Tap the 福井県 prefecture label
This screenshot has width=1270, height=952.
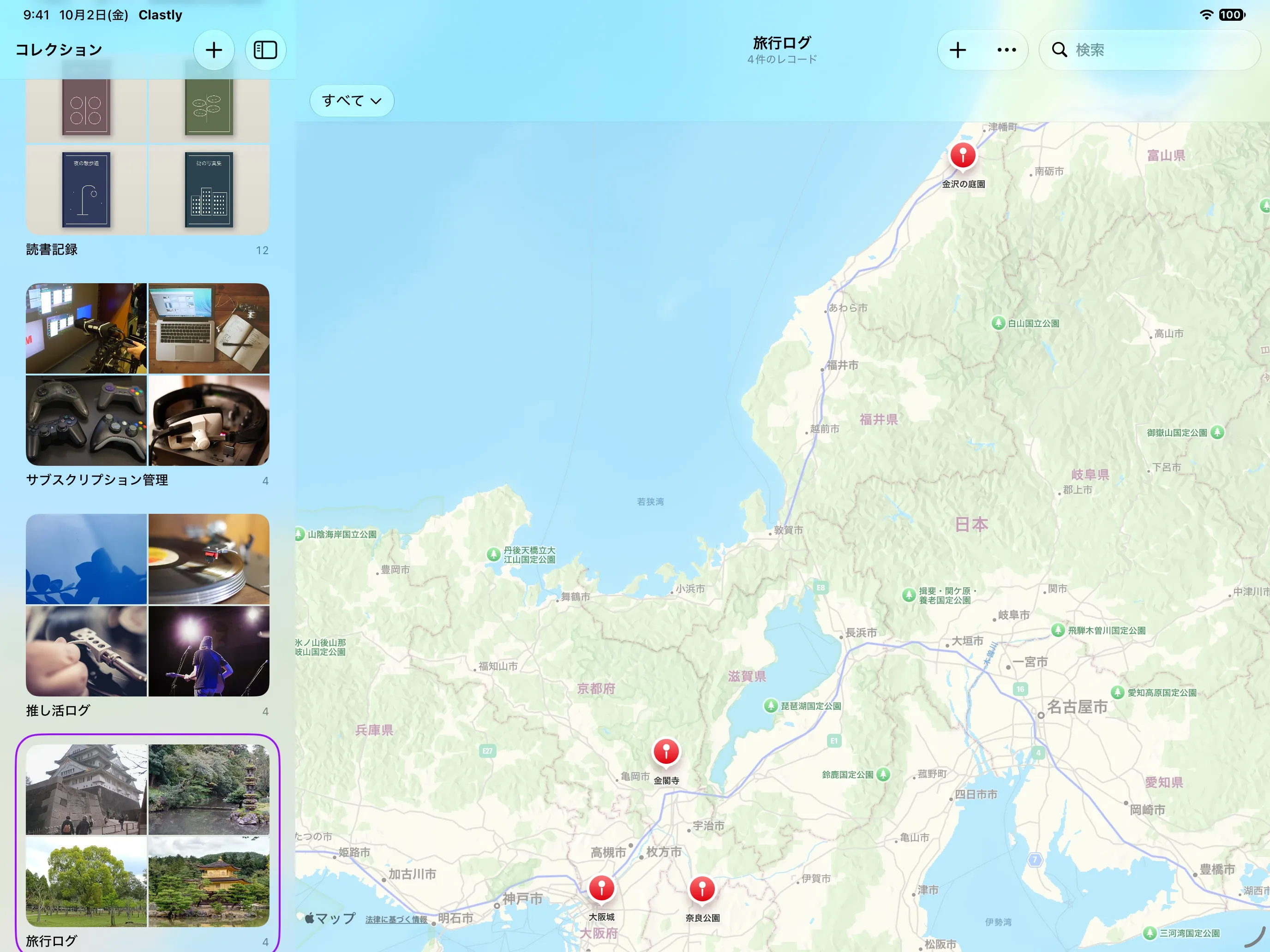coord(879,419)
